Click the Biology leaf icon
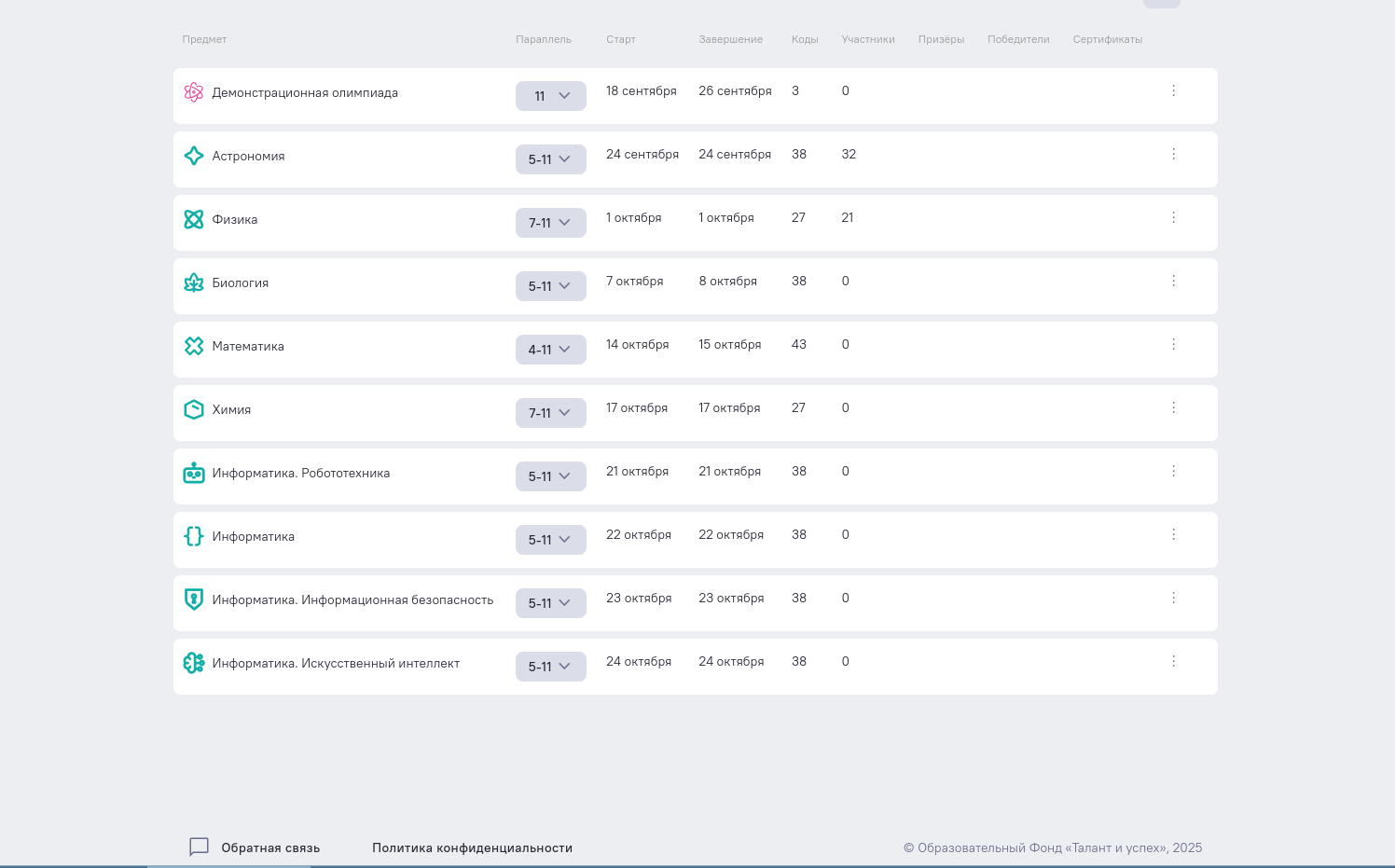Viewport: 1395px width, 868px height. point(193,282)
